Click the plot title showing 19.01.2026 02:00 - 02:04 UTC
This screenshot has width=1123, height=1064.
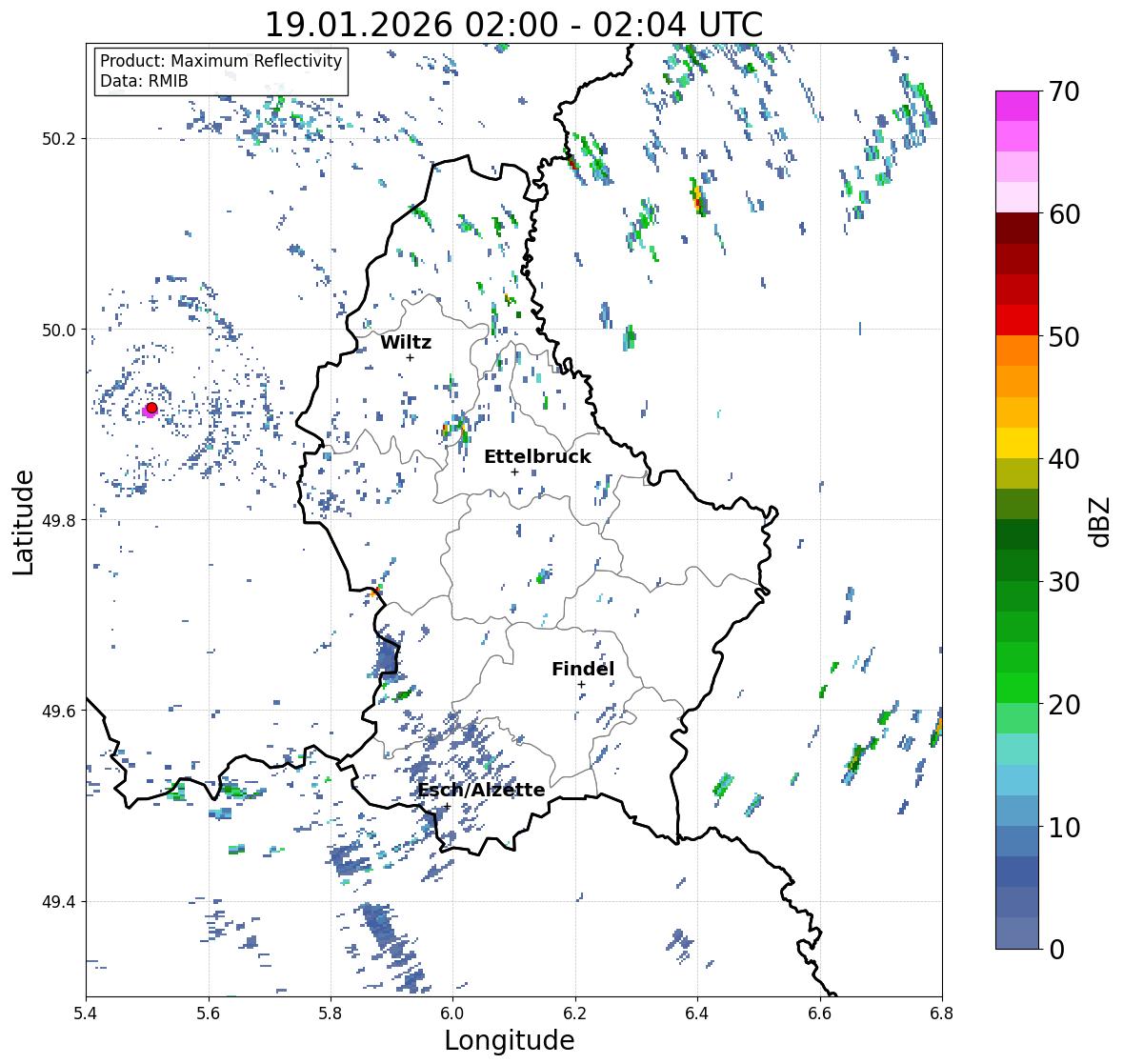pyautogui.click(x=513, y=25)
